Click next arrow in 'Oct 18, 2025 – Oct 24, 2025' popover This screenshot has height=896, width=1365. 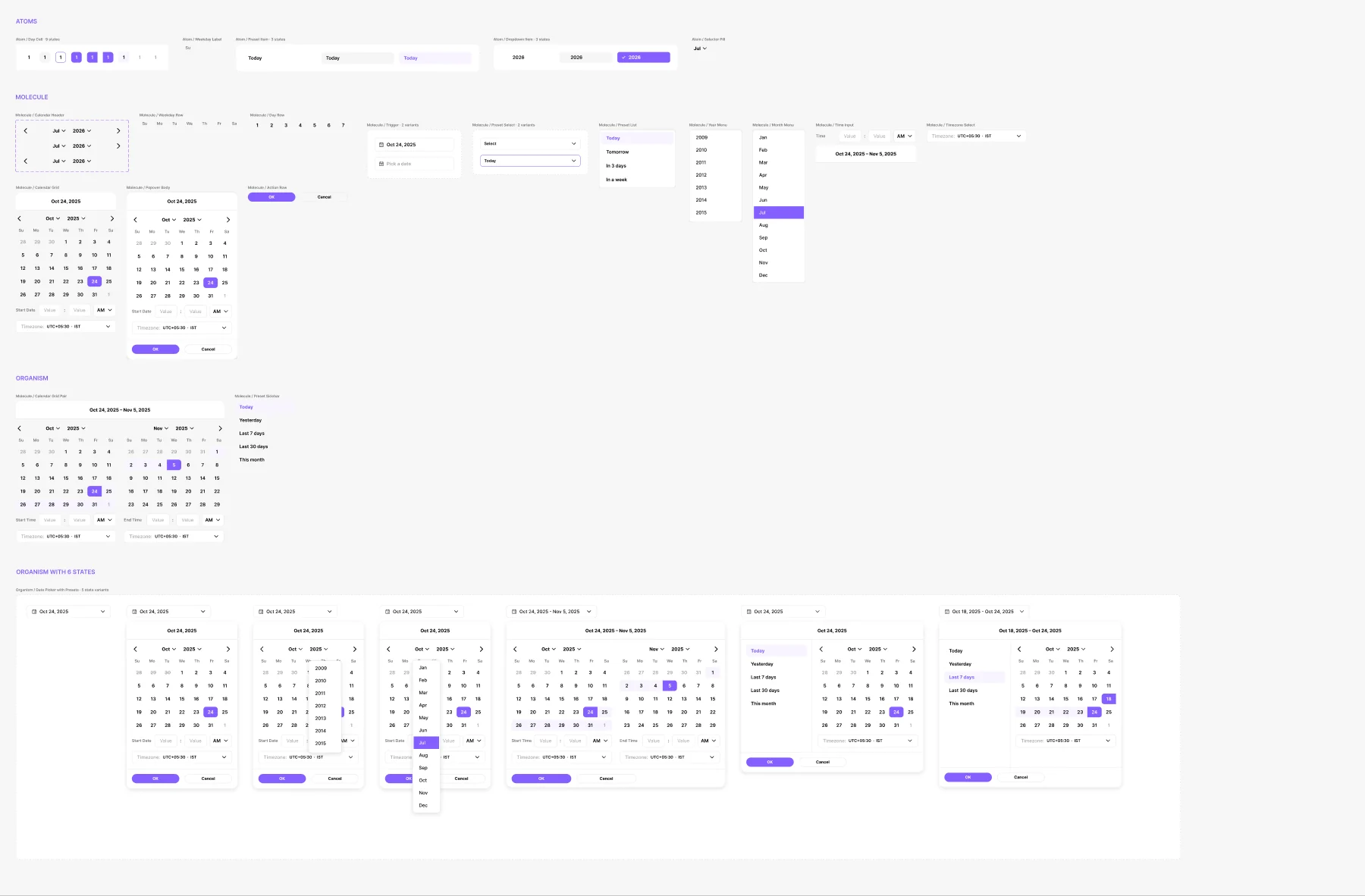1112,649
